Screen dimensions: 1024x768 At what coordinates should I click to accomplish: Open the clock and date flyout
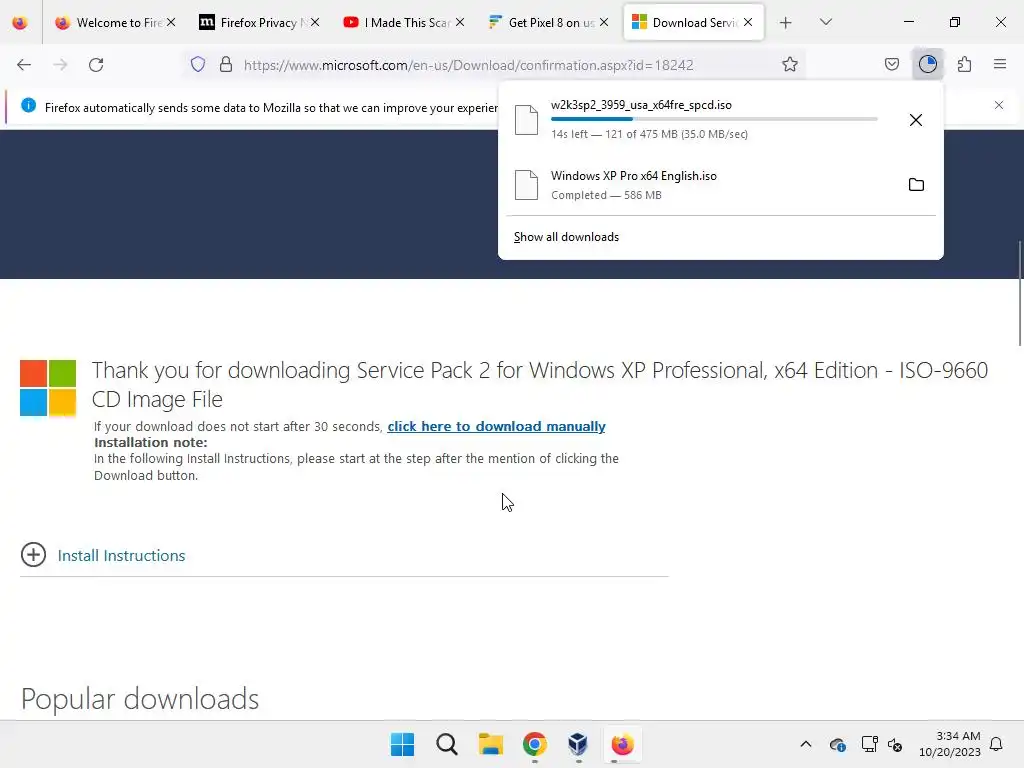[950, 744]
